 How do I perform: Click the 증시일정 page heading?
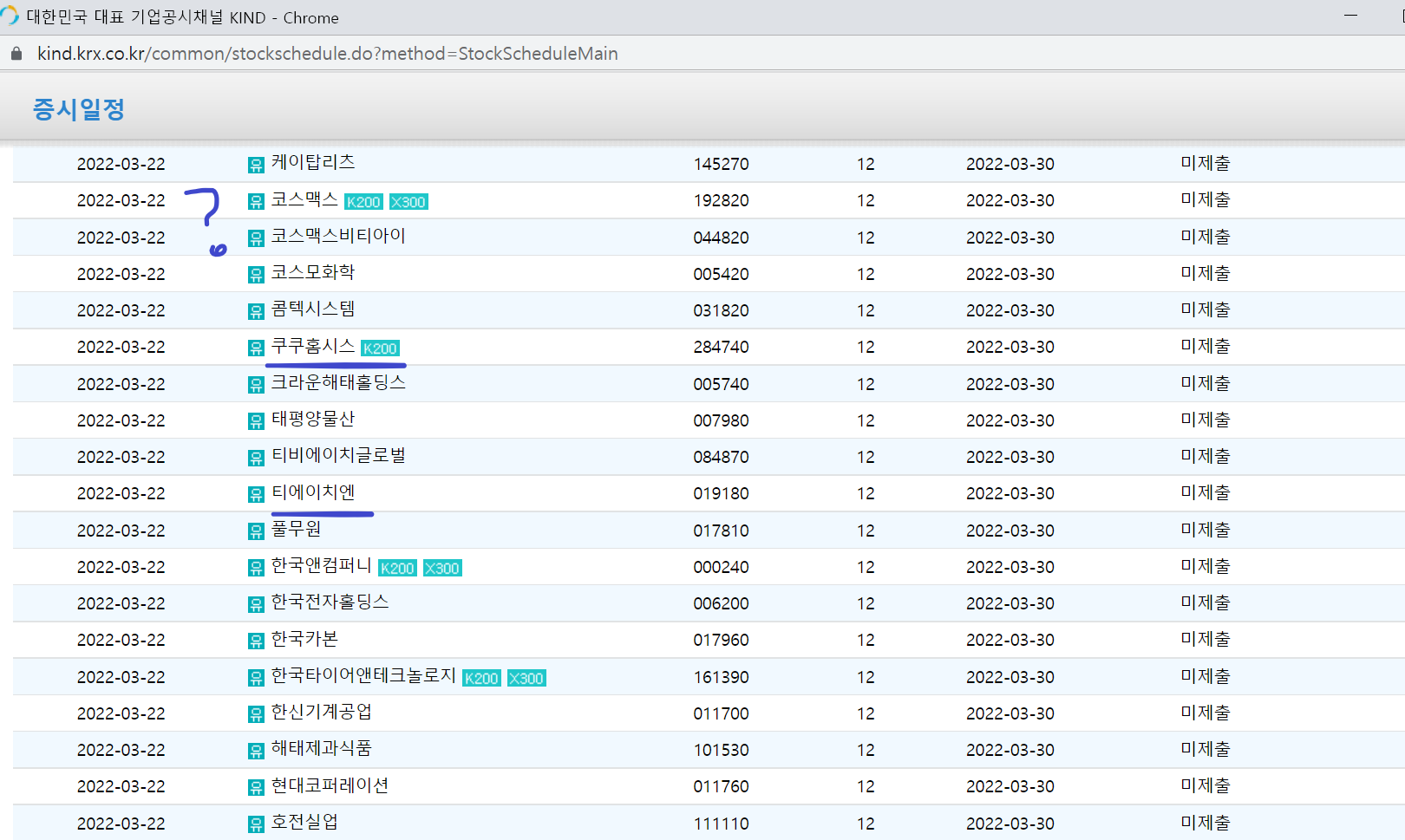[x=79, y=109]
